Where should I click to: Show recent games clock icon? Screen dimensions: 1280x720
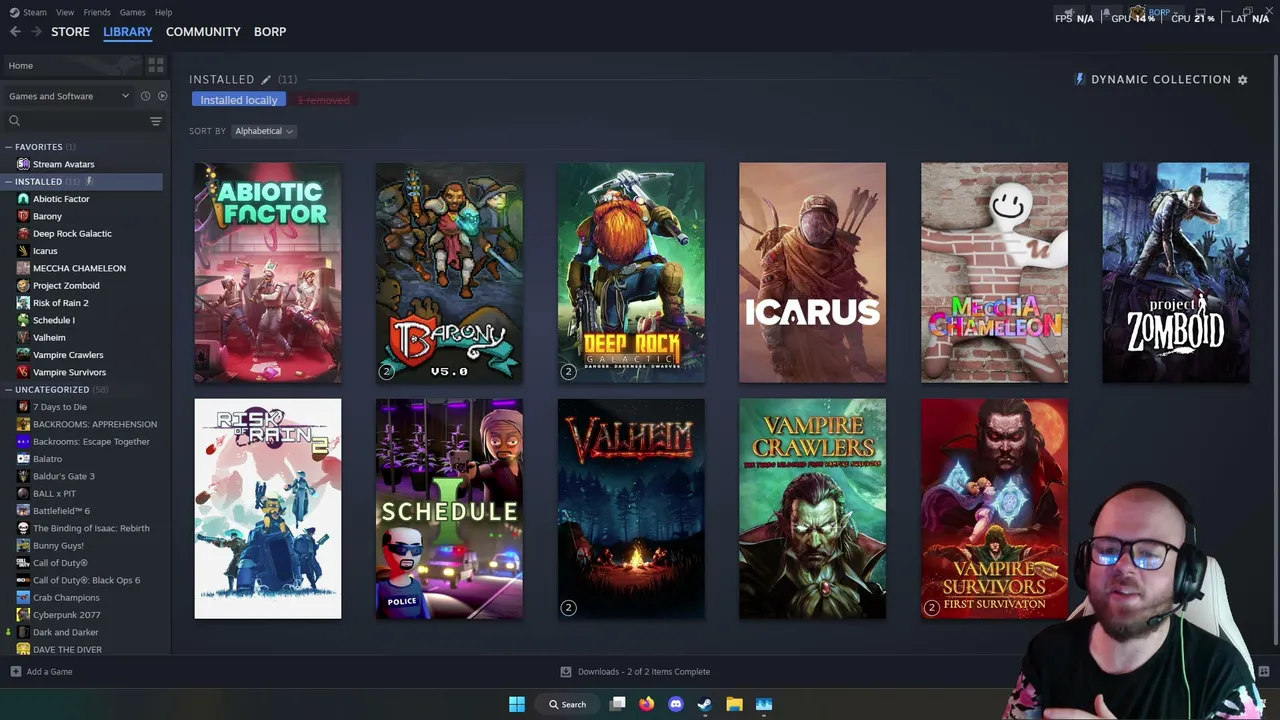click(145, 96)
